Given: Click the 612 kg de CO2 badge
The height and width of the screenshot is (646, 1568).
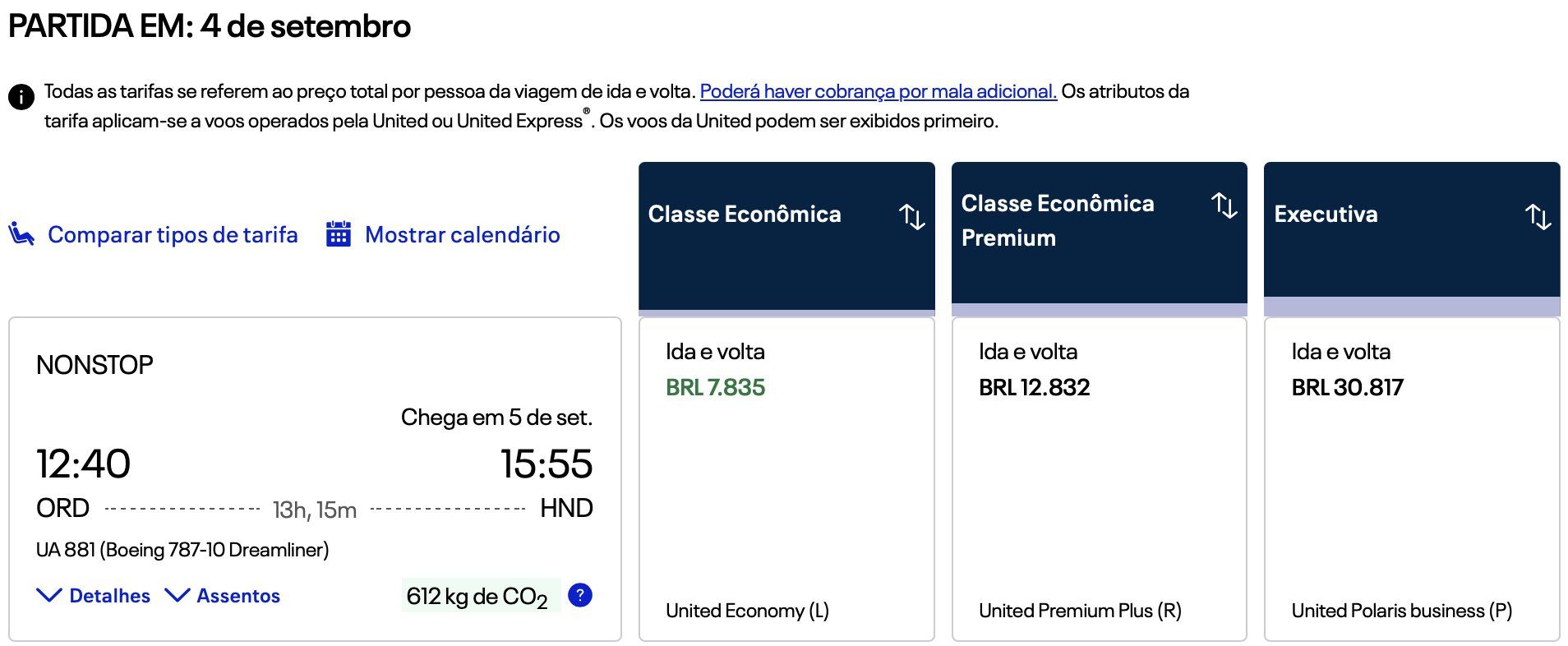Looking at the screenshot, I should coord(477,596).
